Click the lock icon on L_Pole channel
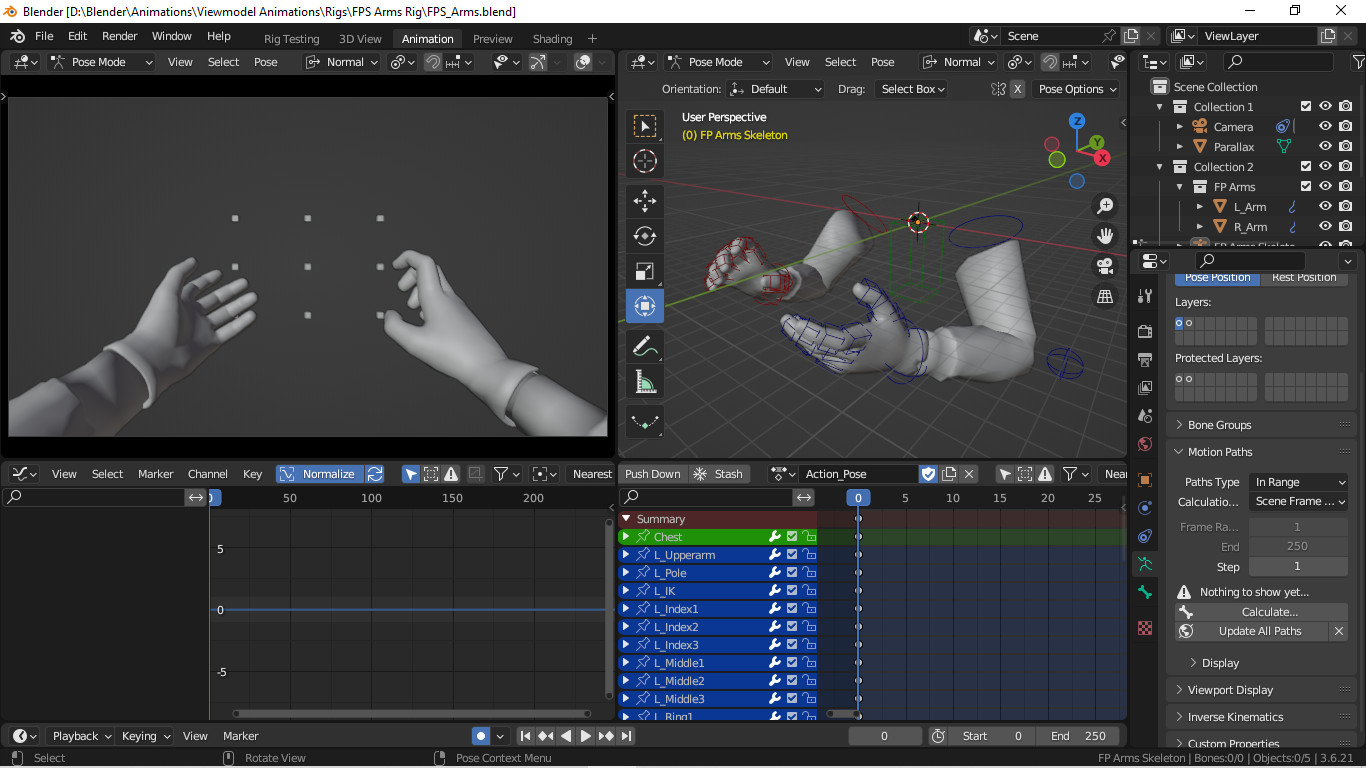The height and width of the screenshot is (768, 1366). click(810, 573)
